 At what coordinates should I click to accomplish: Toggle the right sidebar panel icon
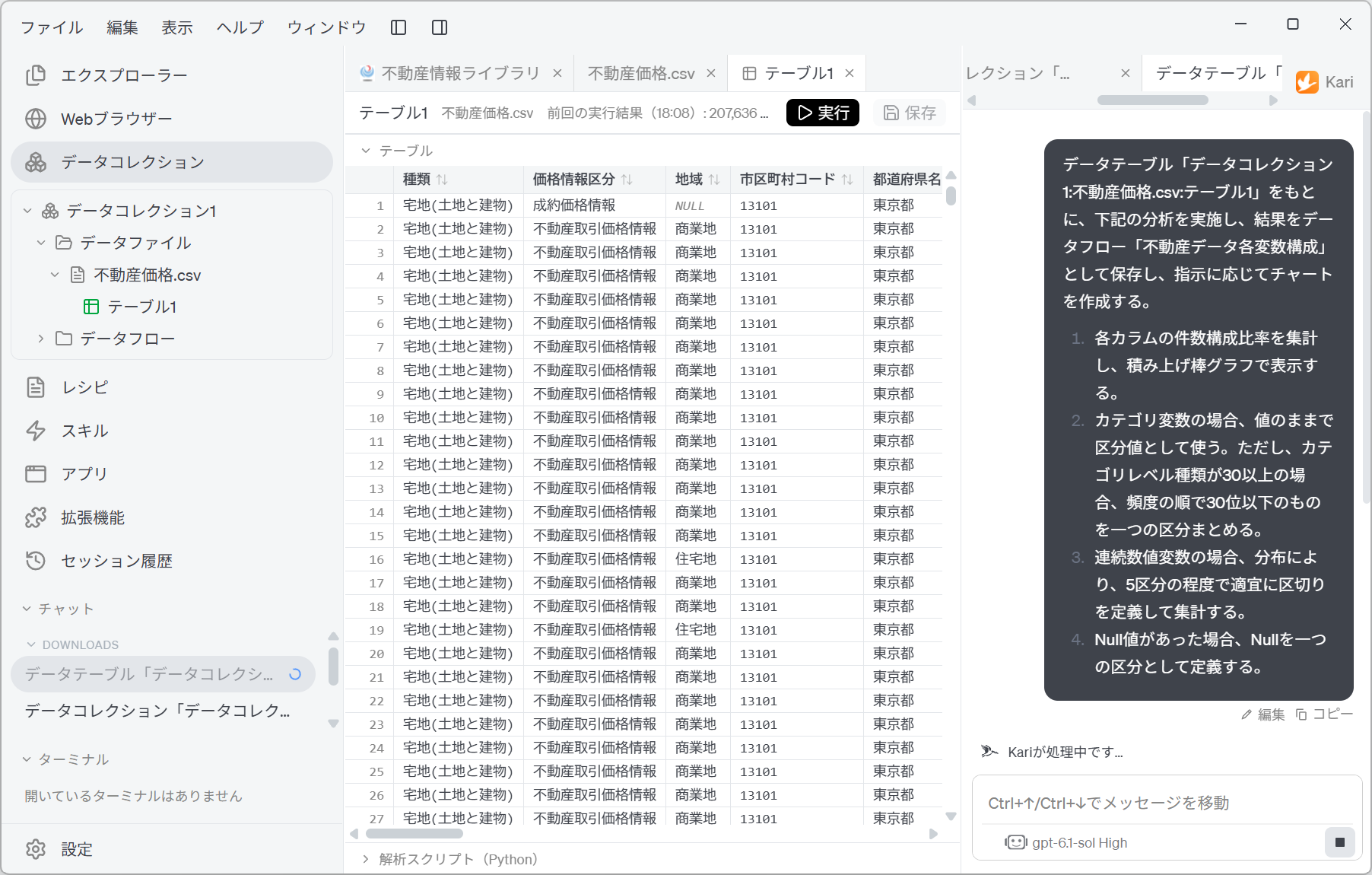[440, 27]
